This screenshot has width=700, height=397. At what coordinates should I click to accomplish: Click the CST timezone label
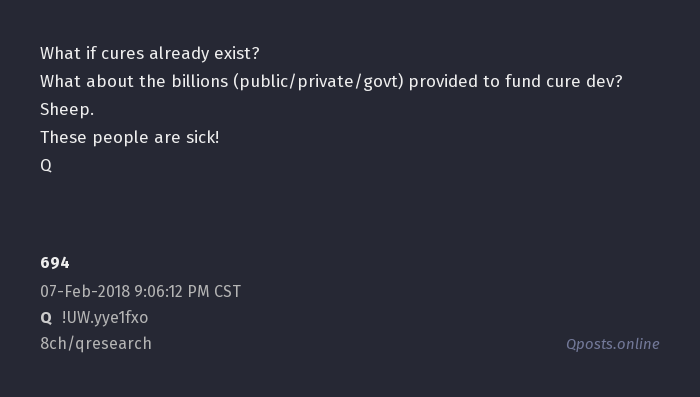[x=227, y=292]
